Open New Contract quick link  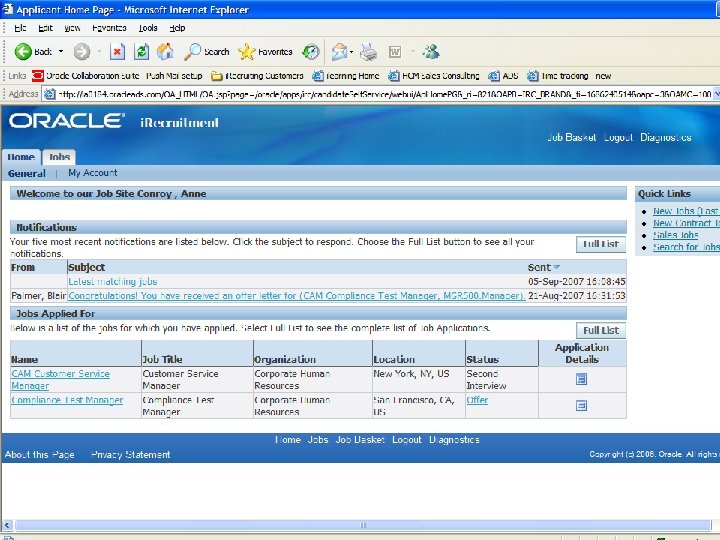point(686,223)
